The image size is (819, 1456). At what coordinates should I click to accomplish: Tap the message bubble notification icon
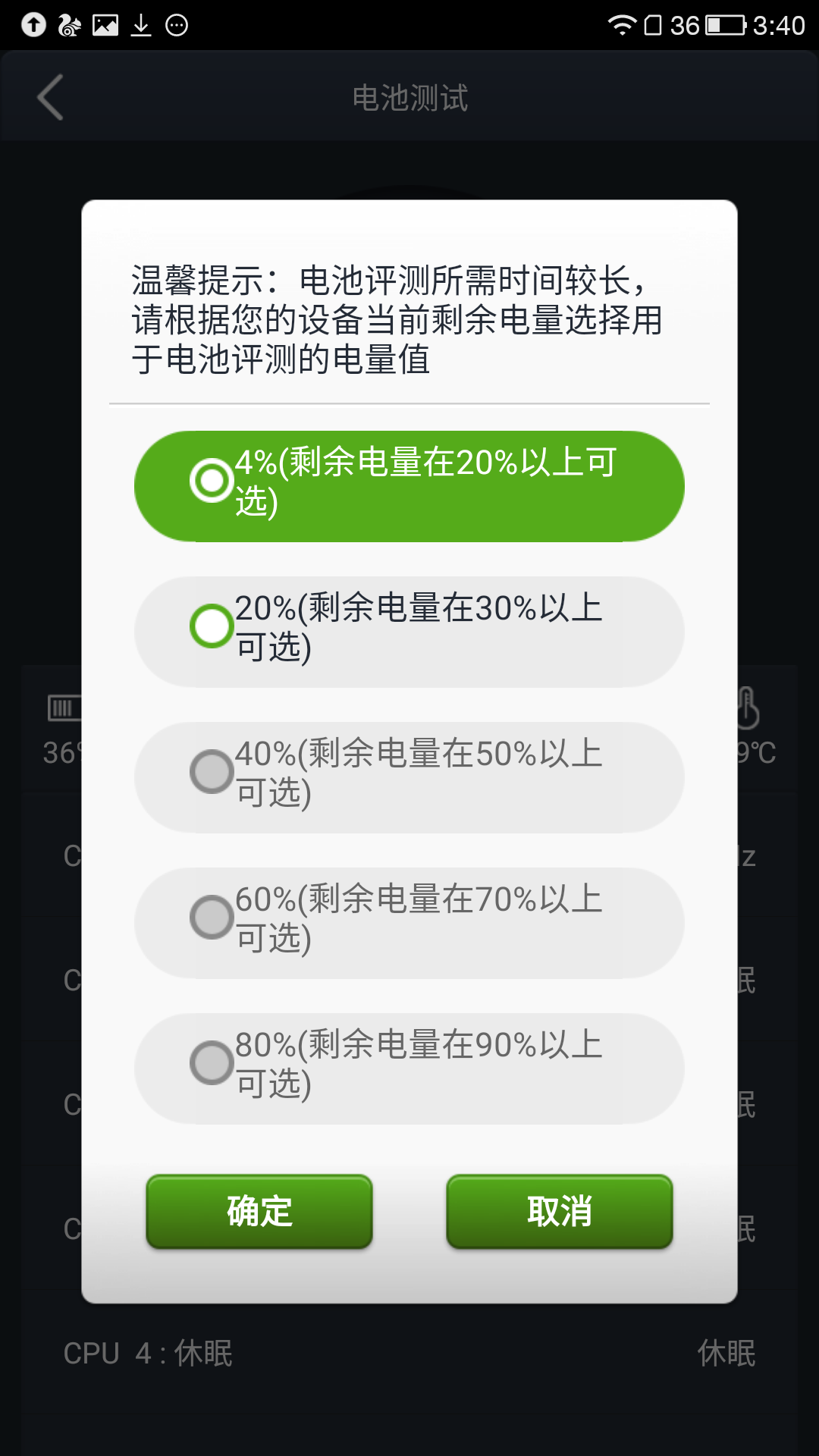click(177, 25)
